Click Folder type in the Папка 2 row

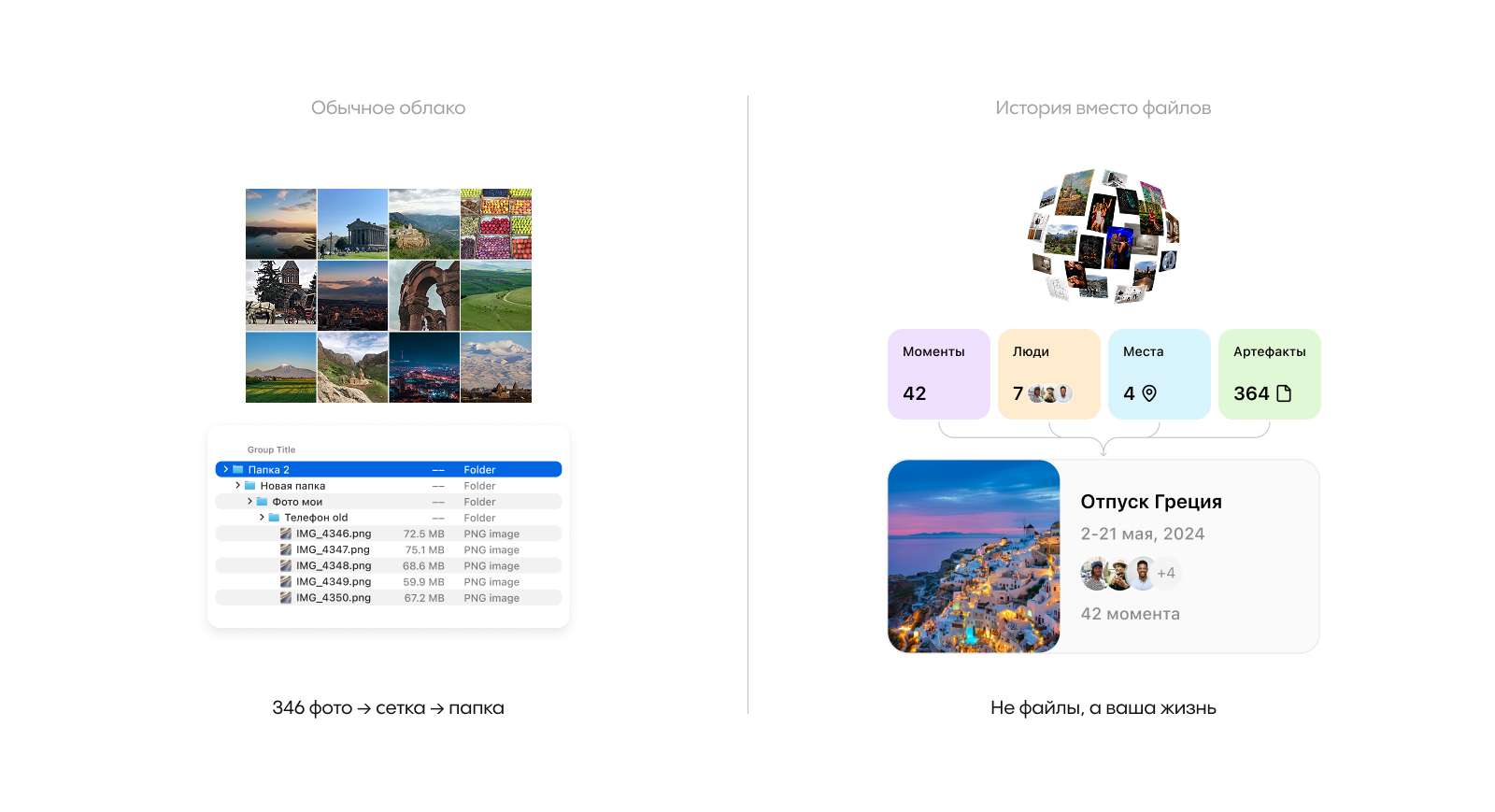click(479, 470)
